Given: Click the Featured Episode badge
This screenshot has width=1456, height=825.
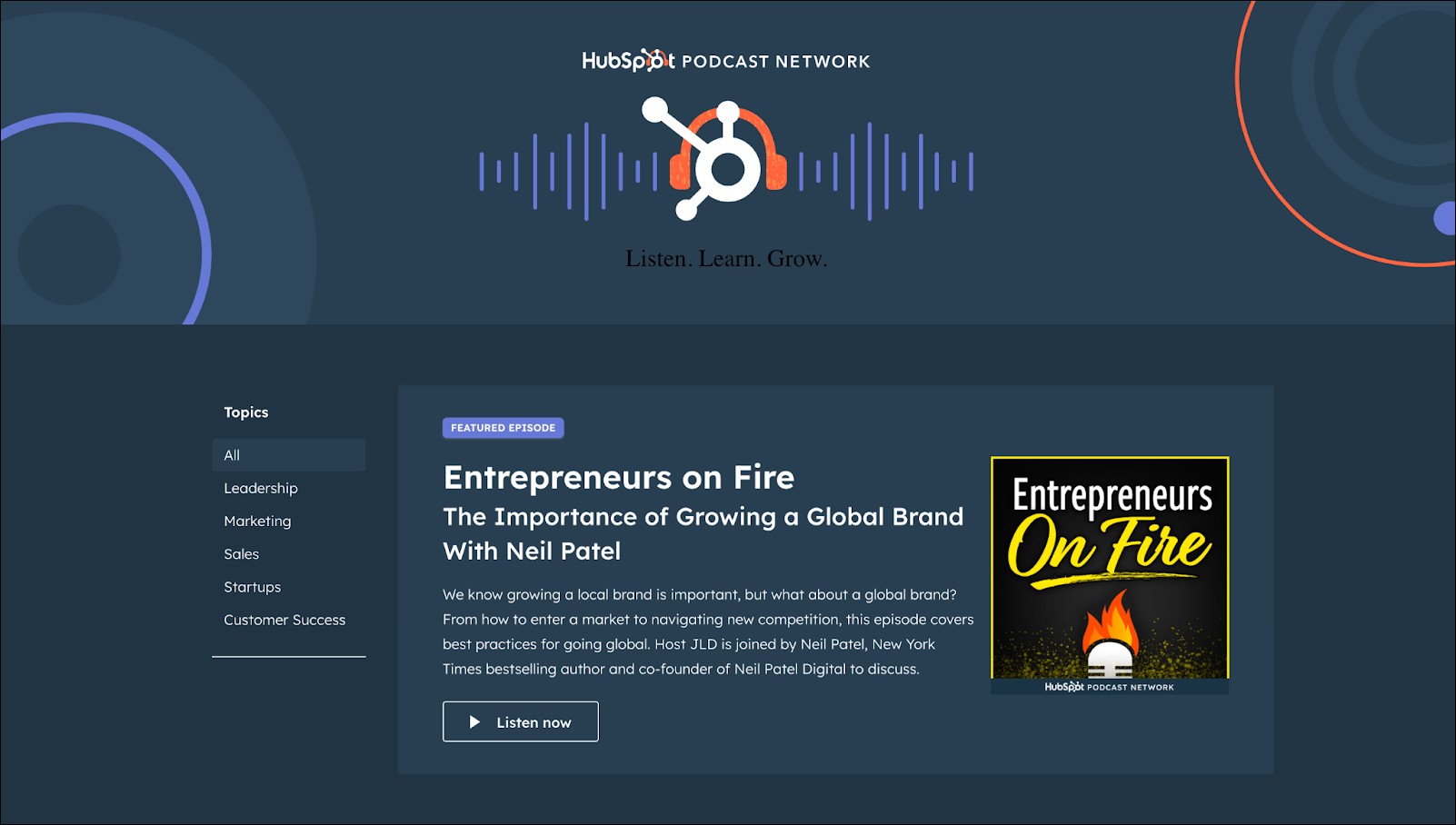Looking at the screenshot, I should click(x=504, y=428).
